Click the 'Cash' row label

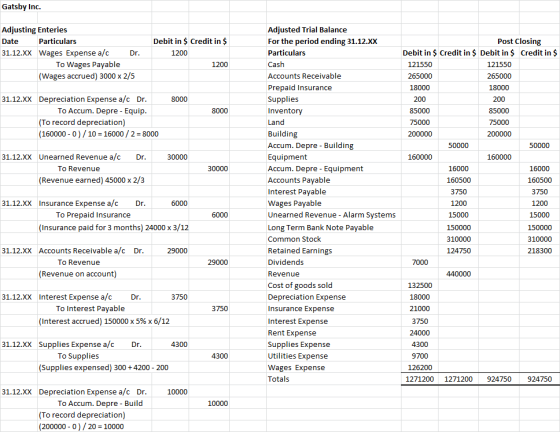point(276,64)
